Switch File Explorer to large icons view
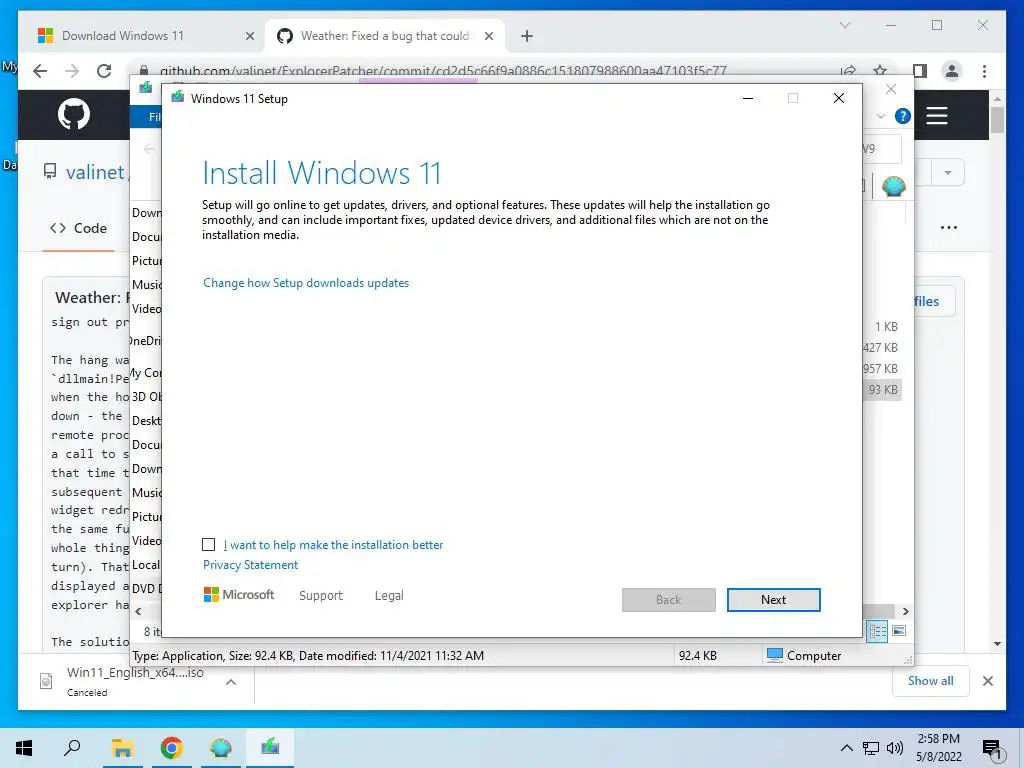This screenshot has height=768, width=1024. 899,631
